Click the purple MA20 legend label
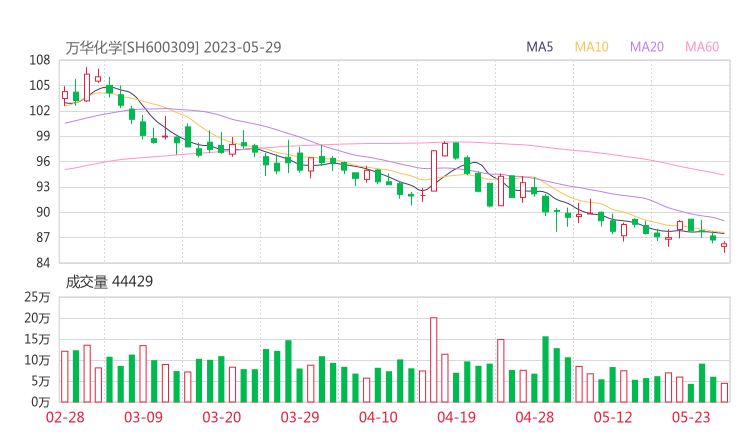The image size is (740, 440). point(647,47)
